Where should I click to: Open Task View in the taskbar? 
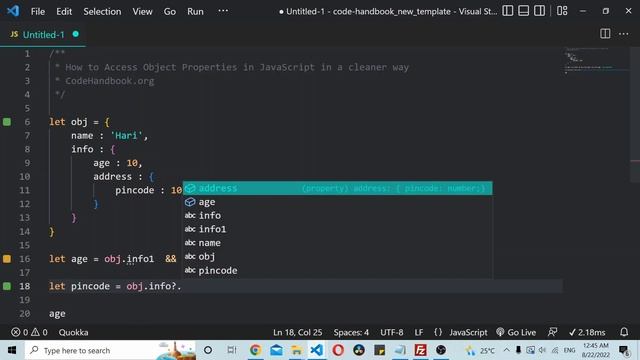tap(231, 350)
